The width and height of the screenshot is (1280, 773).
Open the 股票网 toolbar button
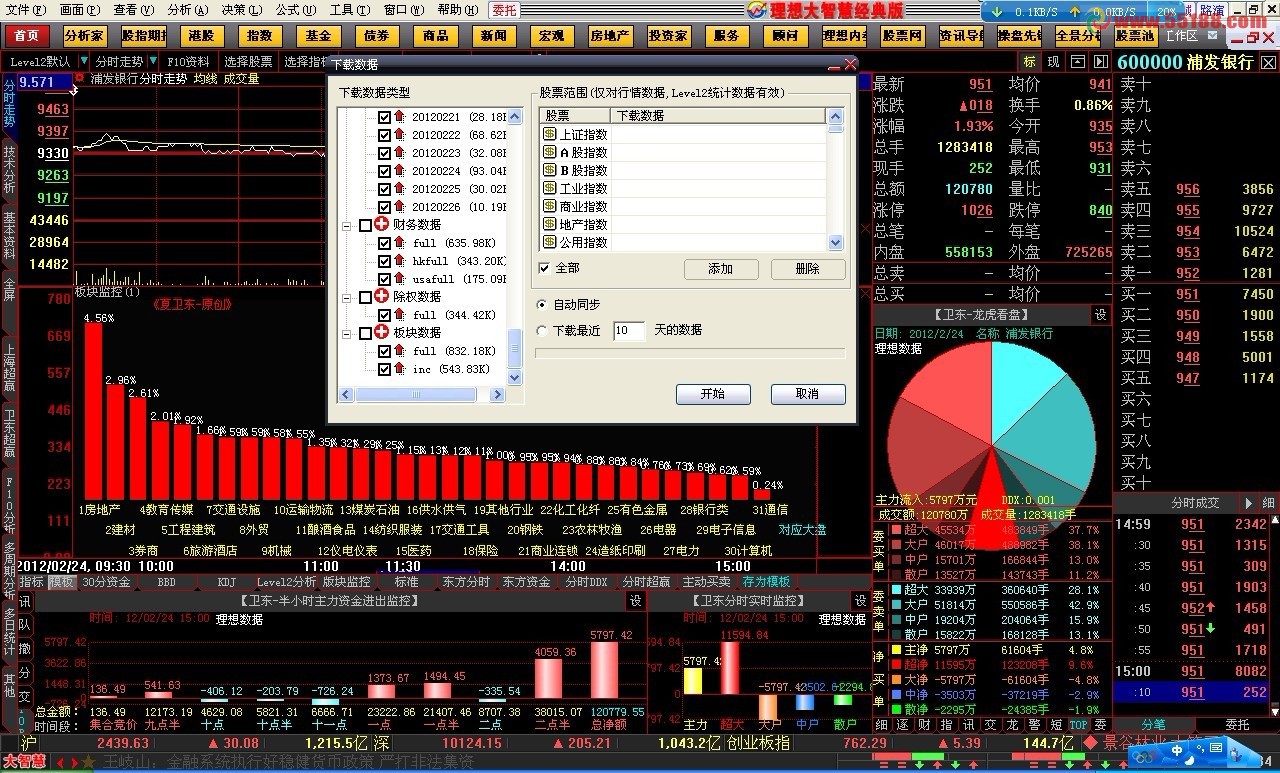[902, 36]
